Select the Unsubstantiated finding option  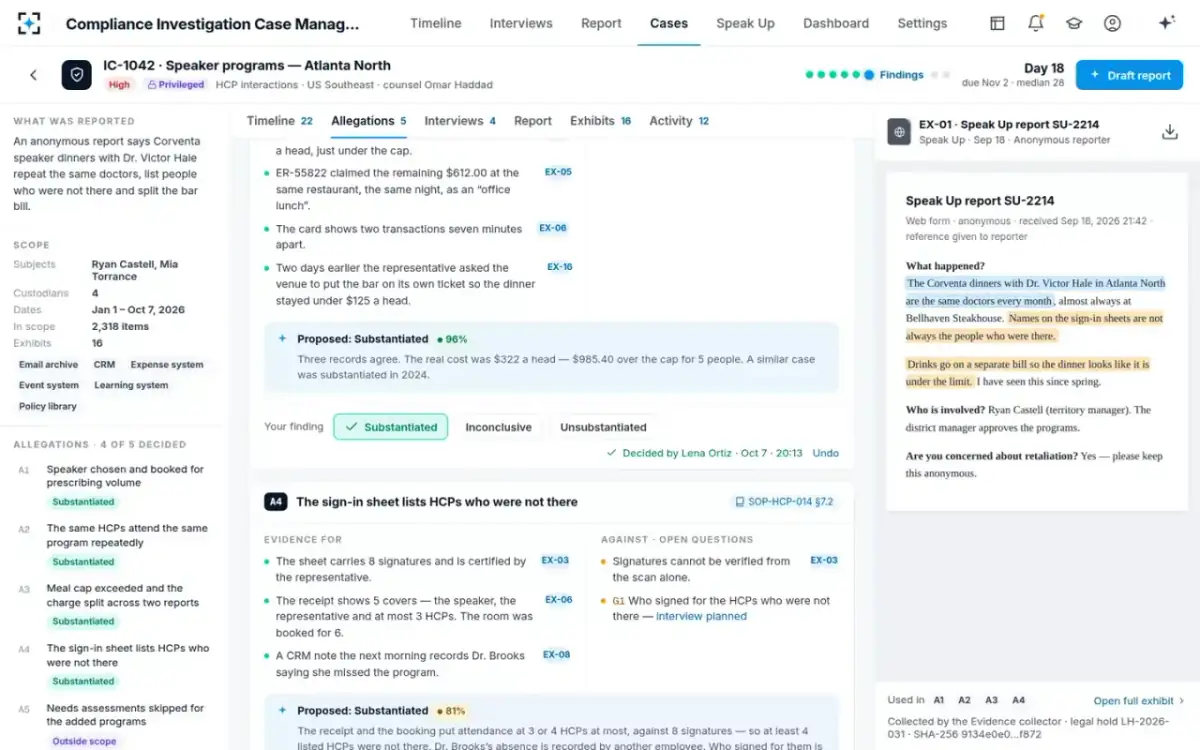[x=603, y=427]
